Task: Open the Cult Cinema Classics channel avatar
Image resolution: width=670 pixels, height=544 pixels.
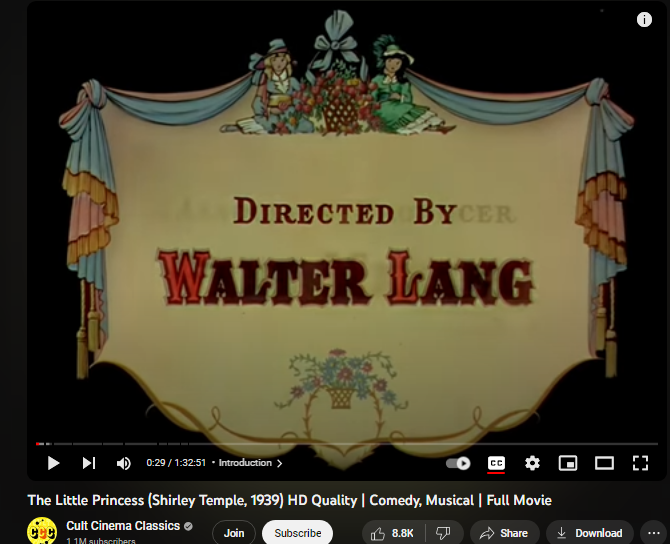Action: [x=42, y=531]
